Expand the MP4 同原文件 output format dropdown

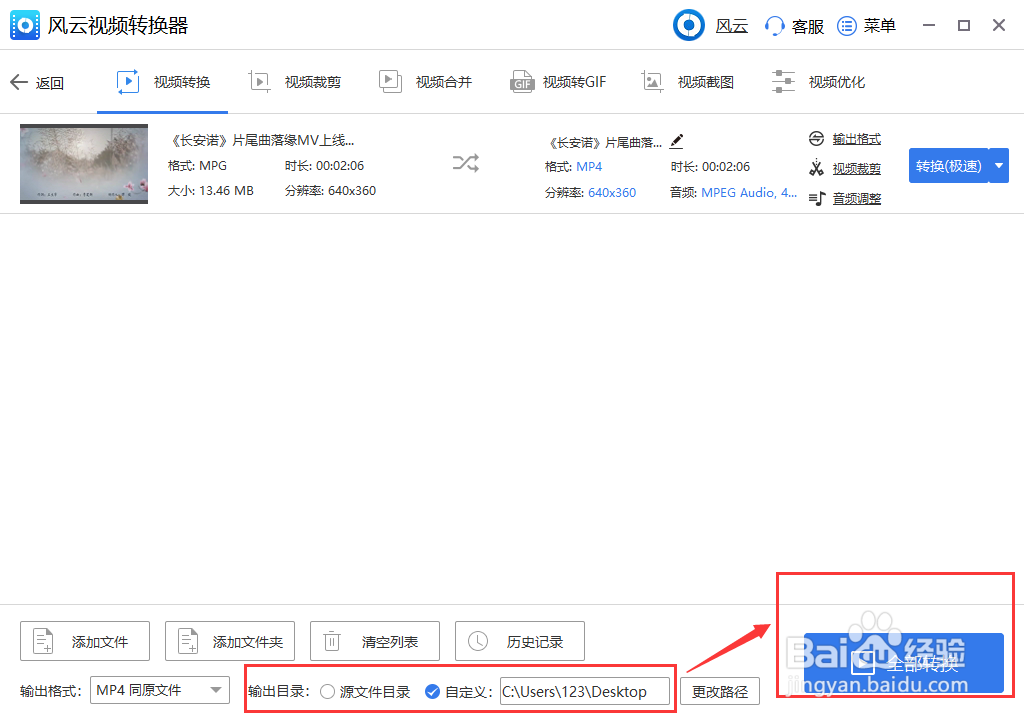pyautogui.click(x=160, y=690)
